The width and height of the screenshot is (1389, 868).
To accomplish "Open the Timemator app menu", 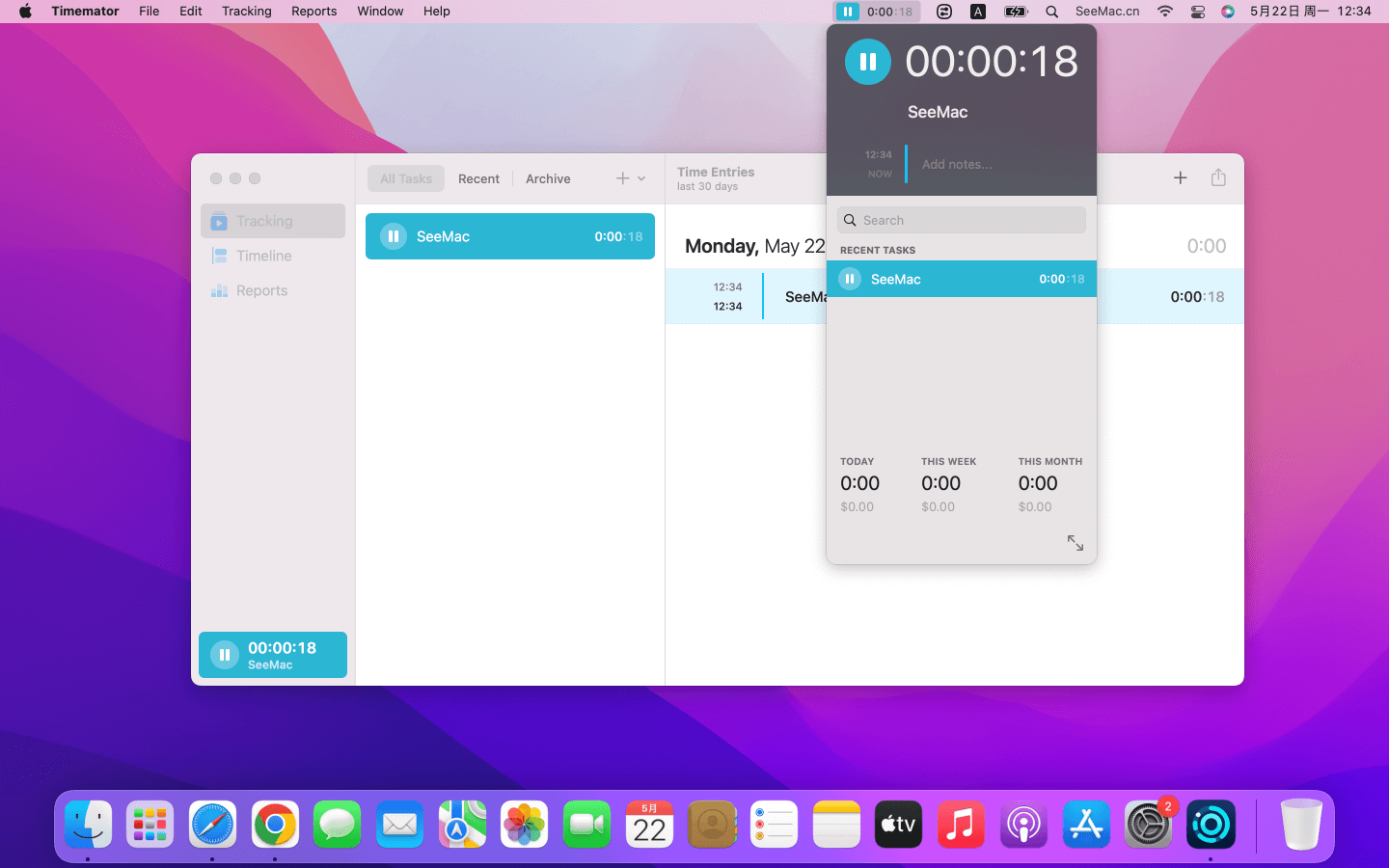I will pyautogui.click(x=85, y=12).
